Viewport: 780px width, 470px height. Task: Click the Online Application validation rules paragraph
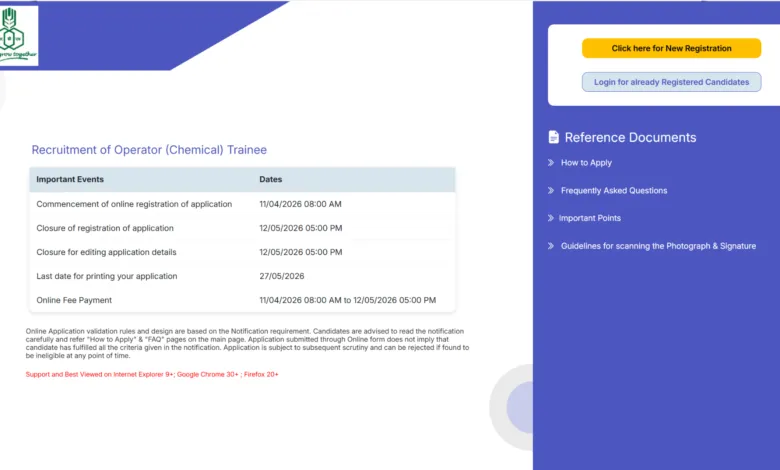point(247,343)
